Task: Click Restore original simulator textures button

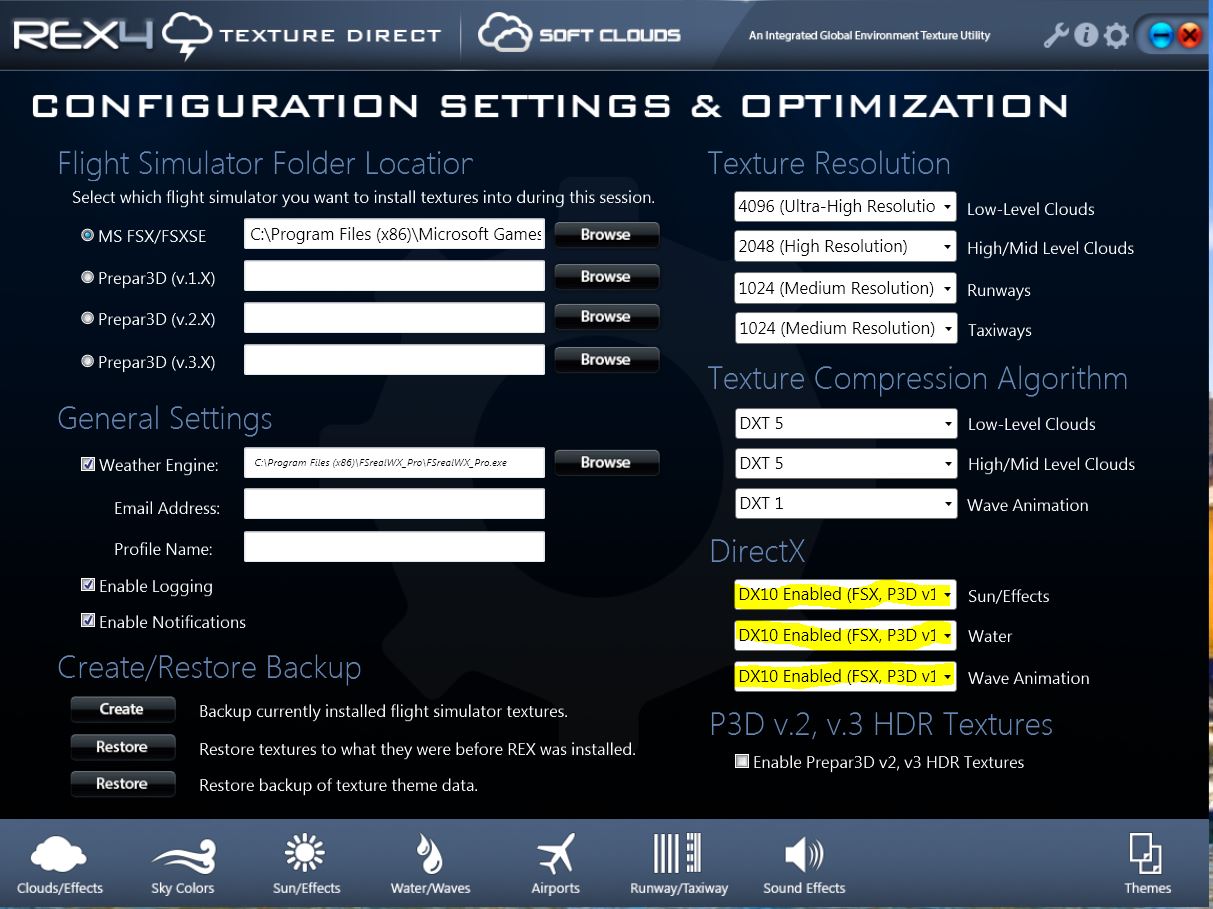Action: click(x=122, y=747)
